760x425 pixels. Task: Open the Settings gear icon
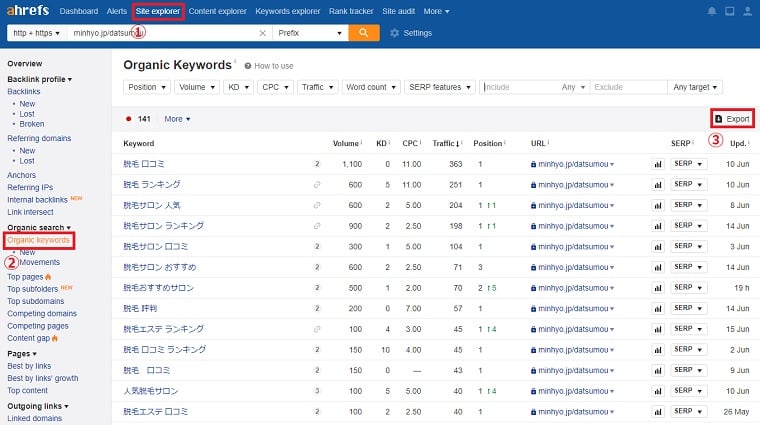[394, 33]
